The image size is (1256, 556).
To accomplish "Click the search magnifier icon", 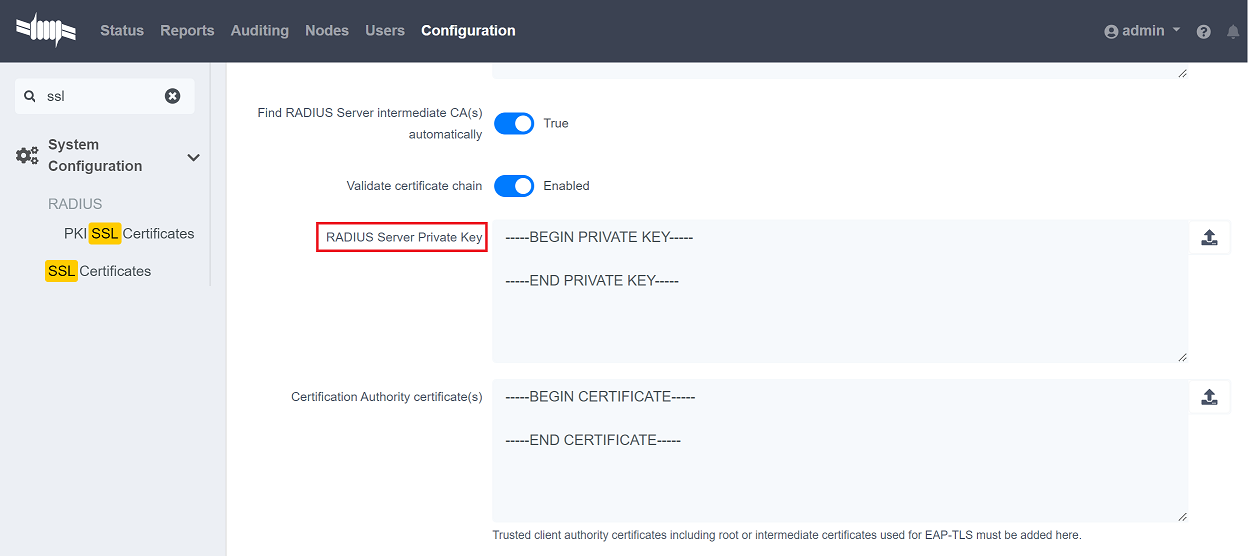I will [30, 96].
